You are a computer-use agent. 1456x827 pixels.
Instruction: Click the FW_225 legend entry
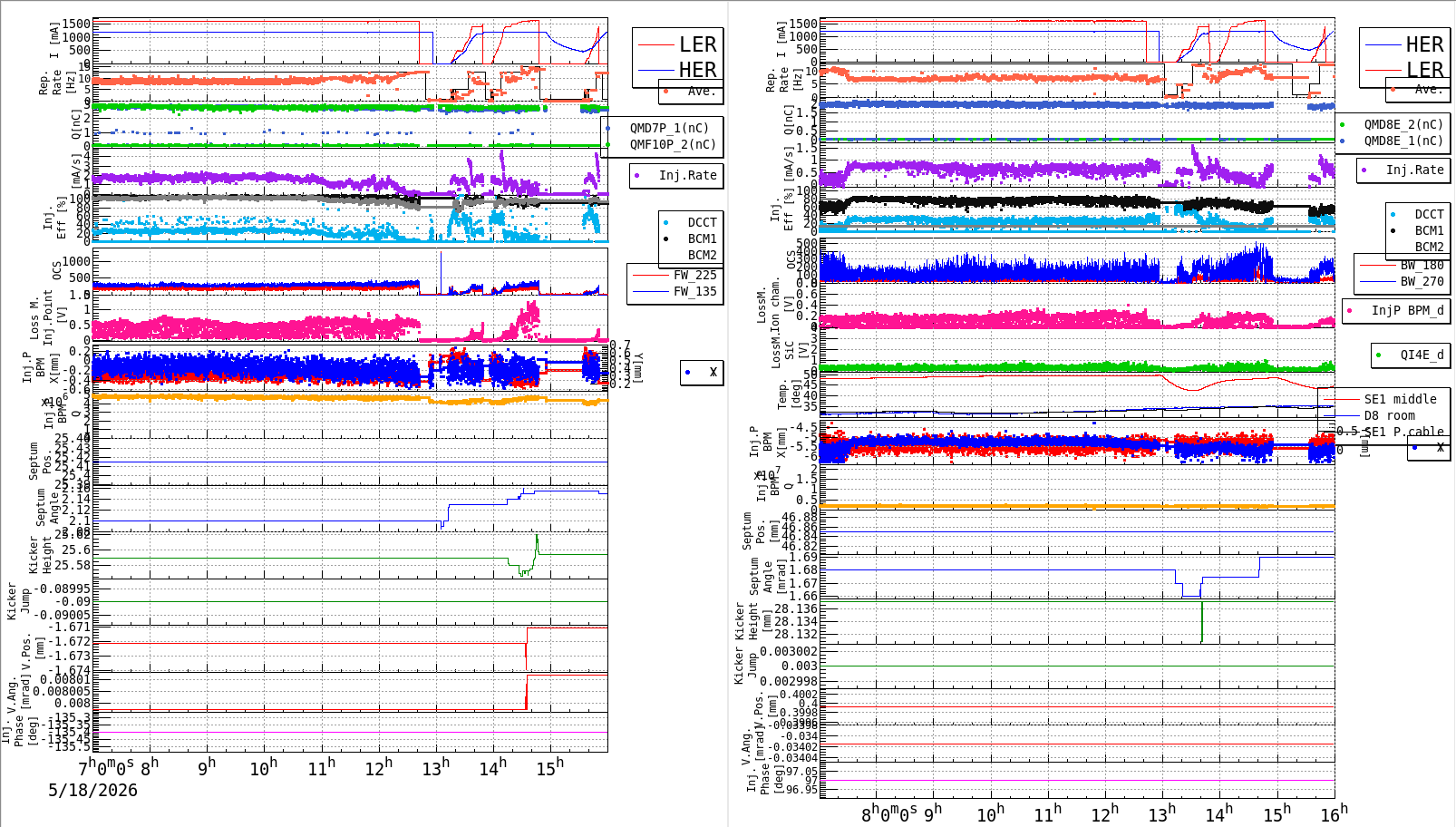(675, 275)
